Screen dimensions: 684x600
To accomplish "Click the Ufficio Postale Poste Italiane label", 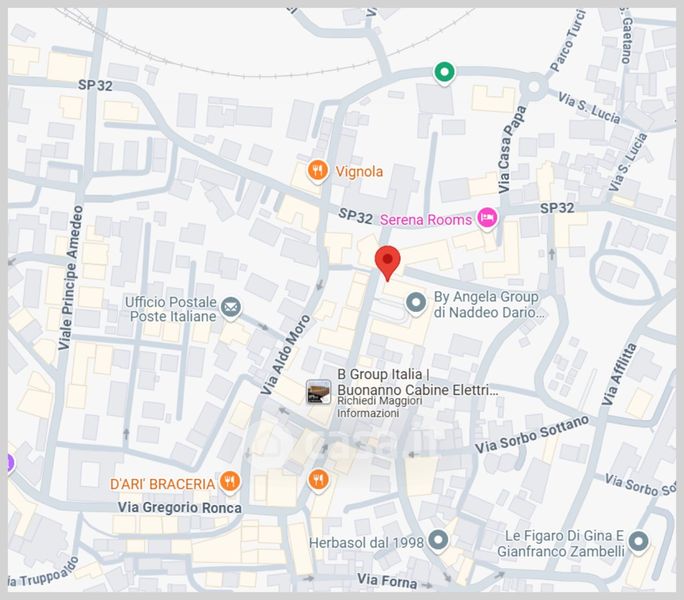I will point(171,309).
